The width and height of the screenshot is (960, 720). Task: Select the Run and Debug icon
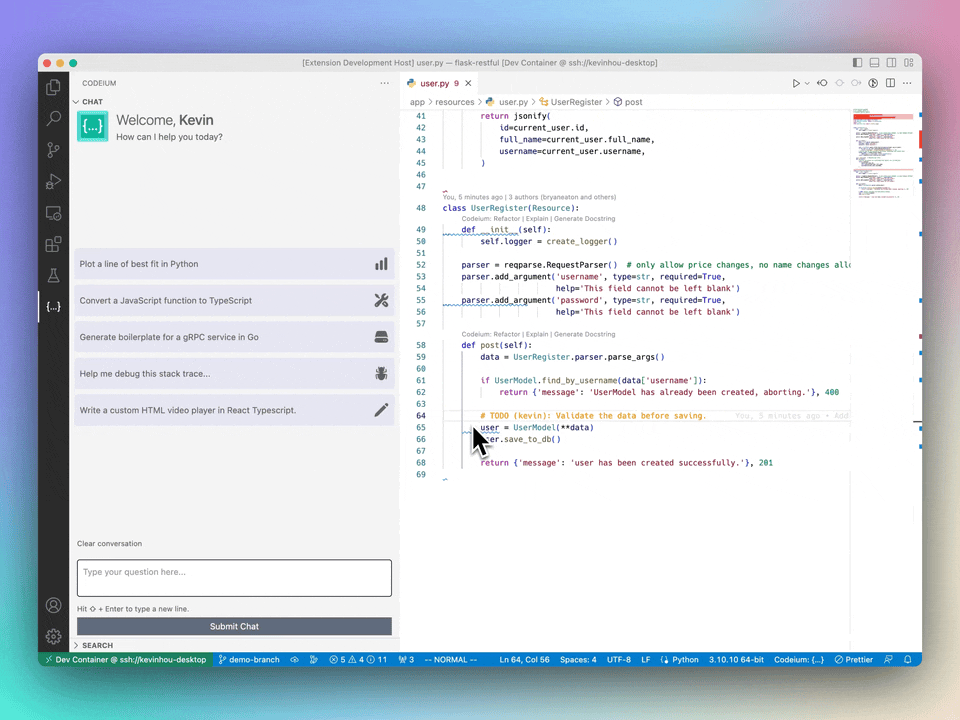pos(54,181)
